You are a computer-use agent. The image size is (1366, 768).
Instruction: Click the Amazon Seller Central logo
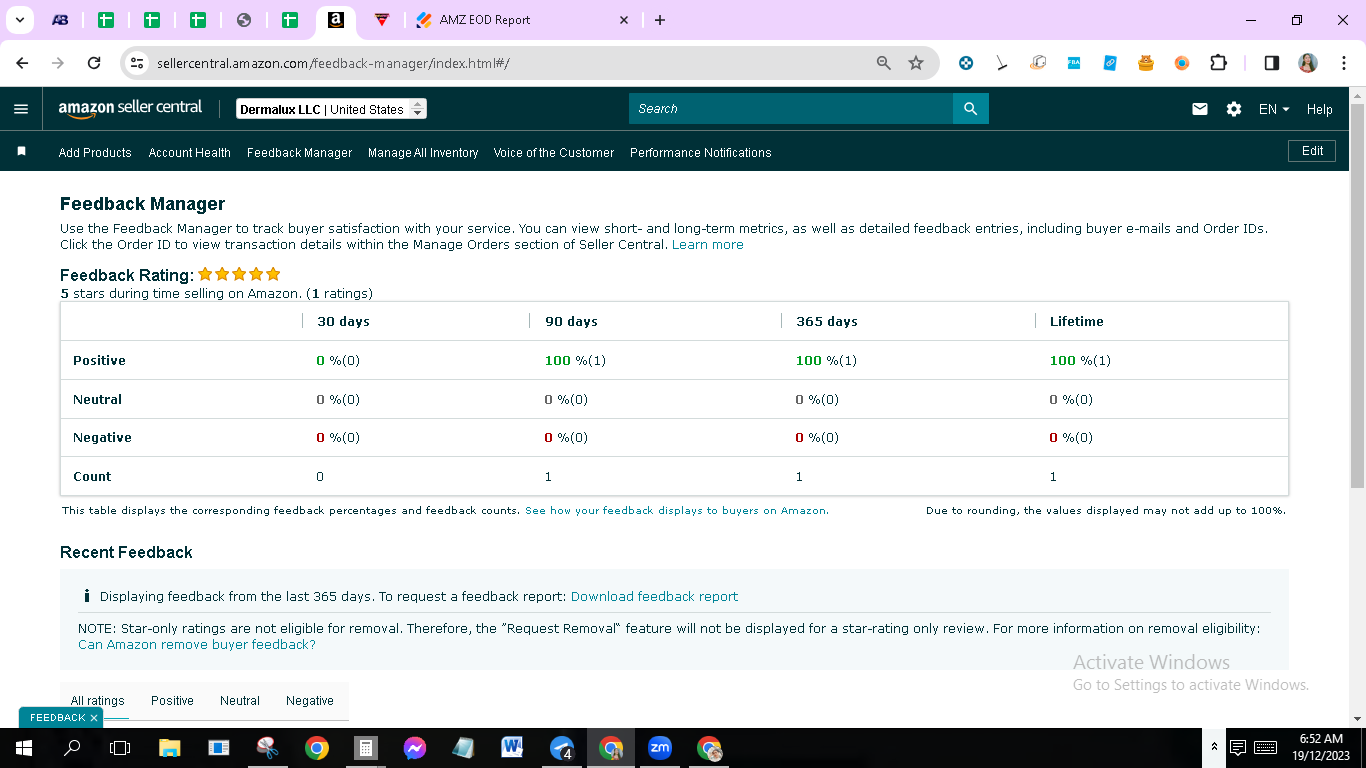coord(130,109)
